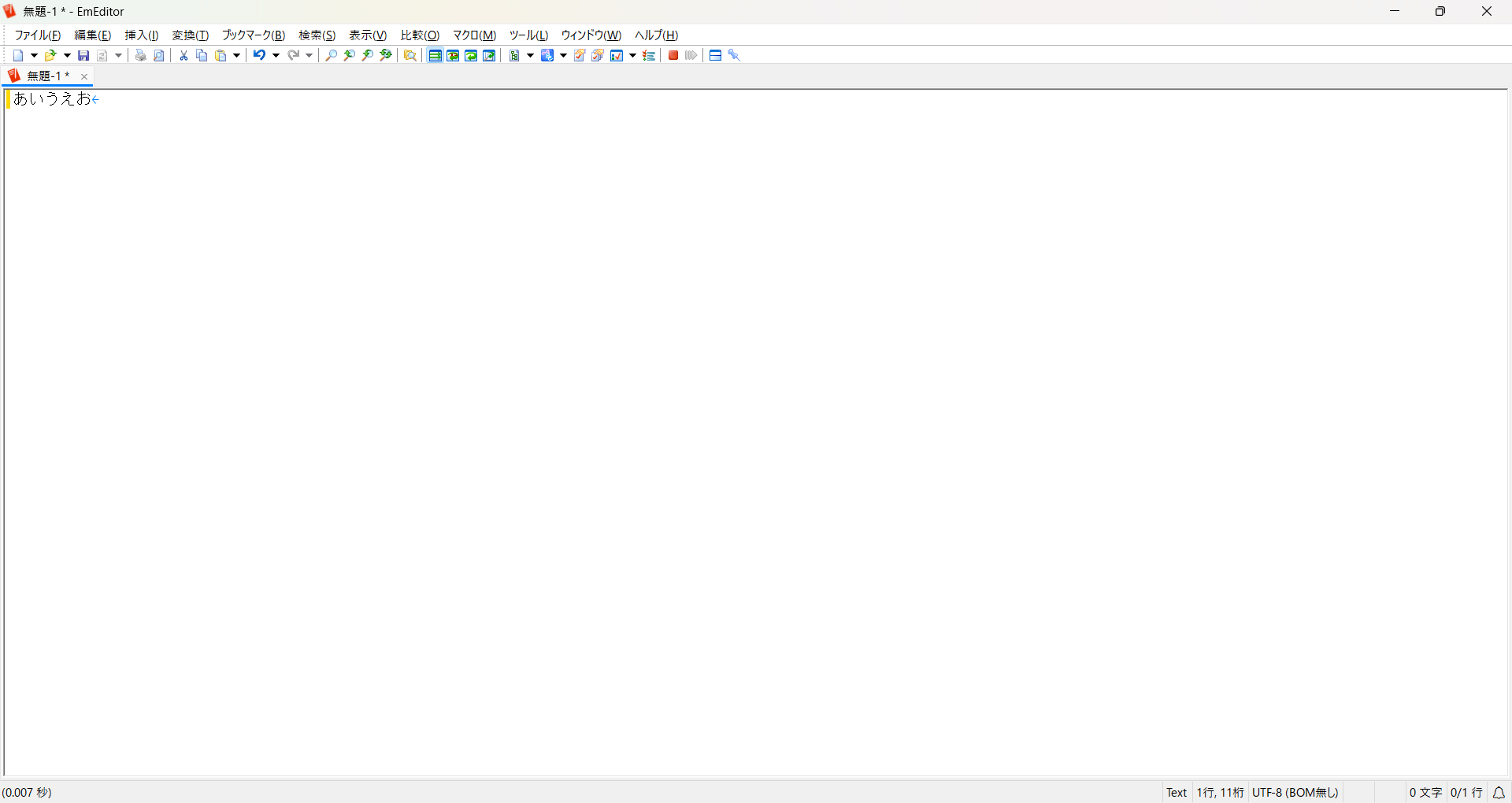1512x803 pixels.
Task: Expand the Undo history dropdown arrow
Action: [276, 55]
